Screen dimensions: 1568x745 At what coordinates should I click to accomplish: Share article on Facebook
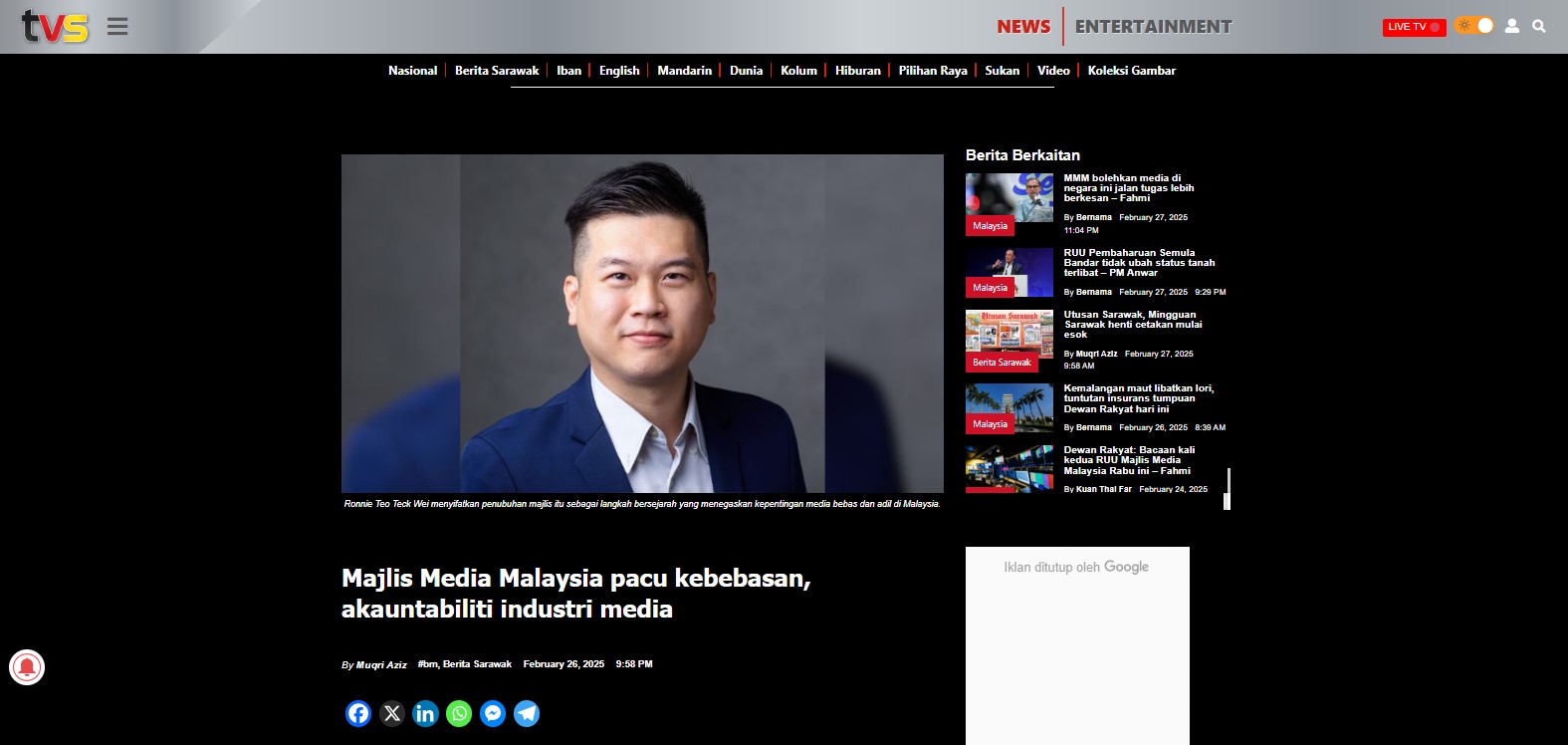click(358, 713)
